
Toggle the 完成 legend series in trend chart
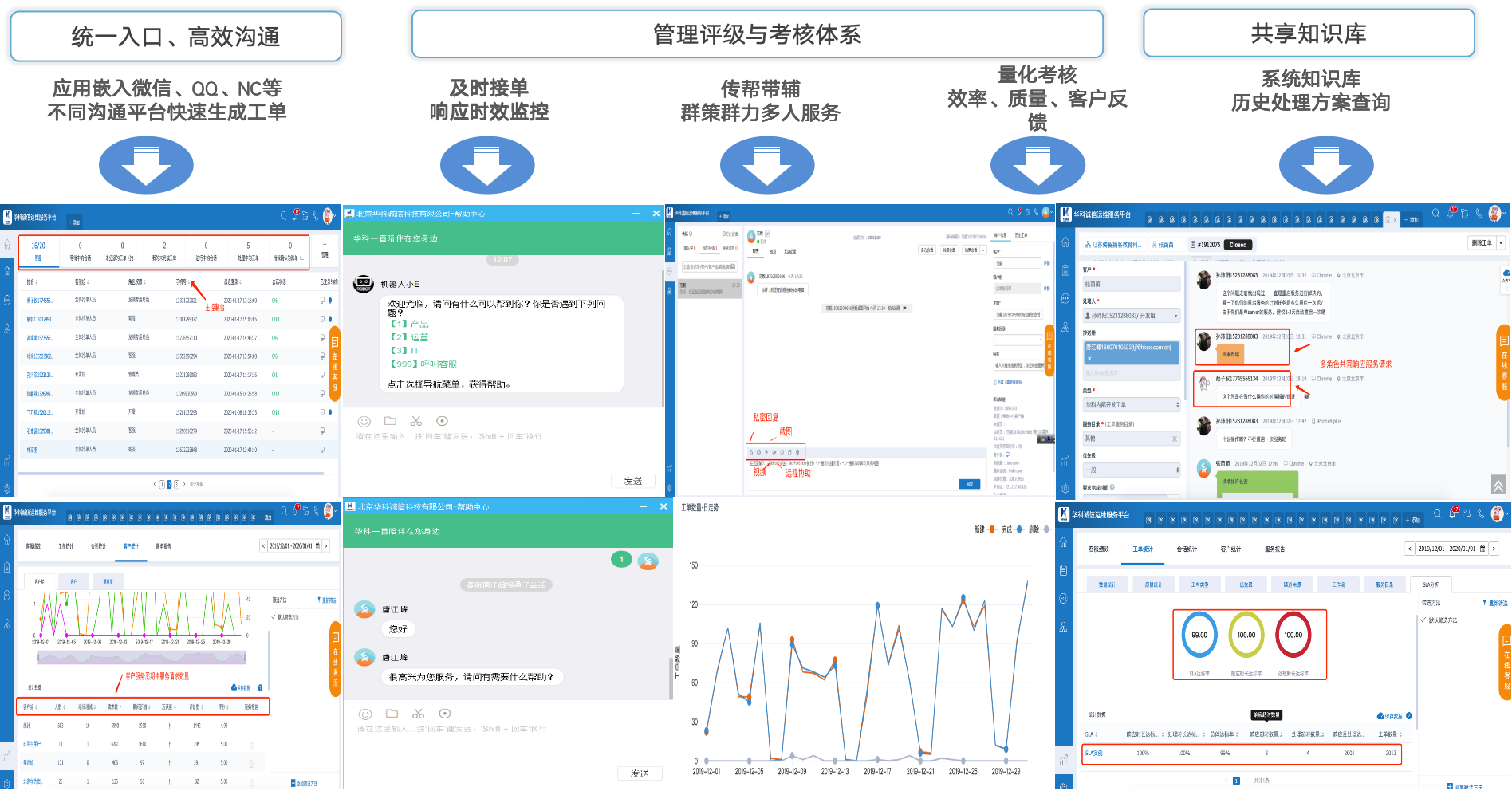click(x=1012, y=529)
